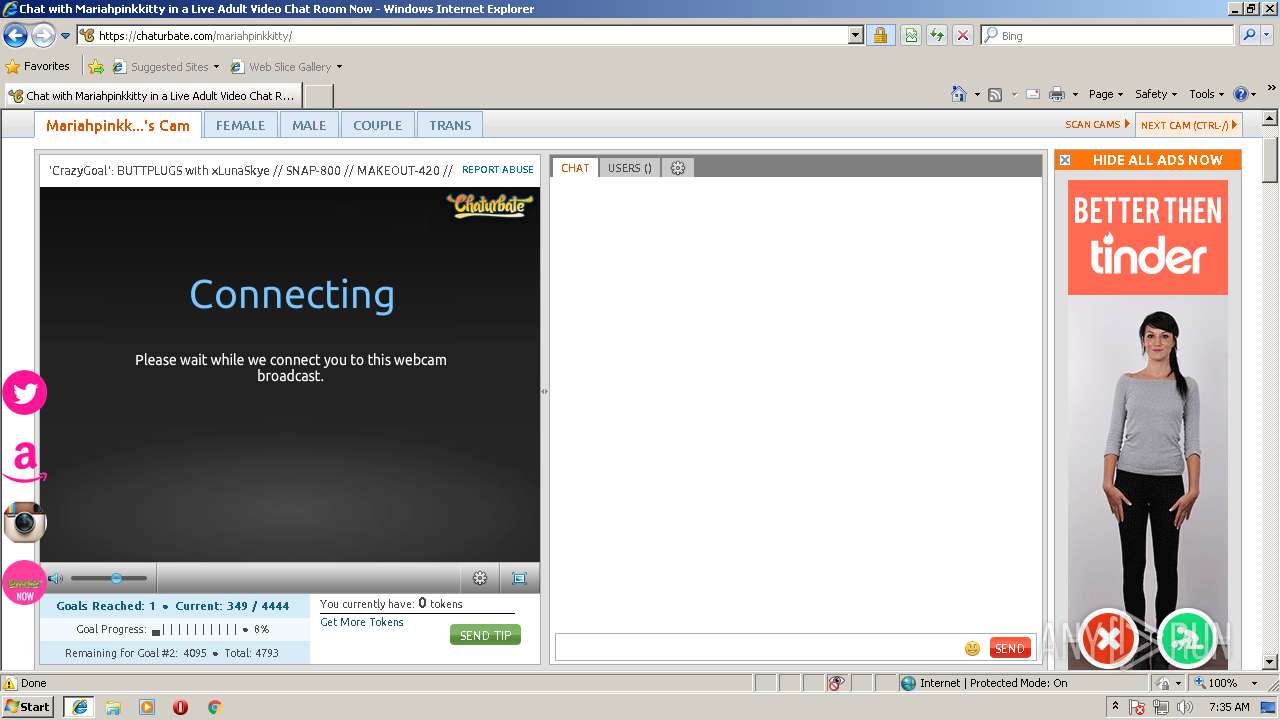This screenshot has width=1280, height=720.
Task: Click the red SEND chat button
Action: point(1010,648)
